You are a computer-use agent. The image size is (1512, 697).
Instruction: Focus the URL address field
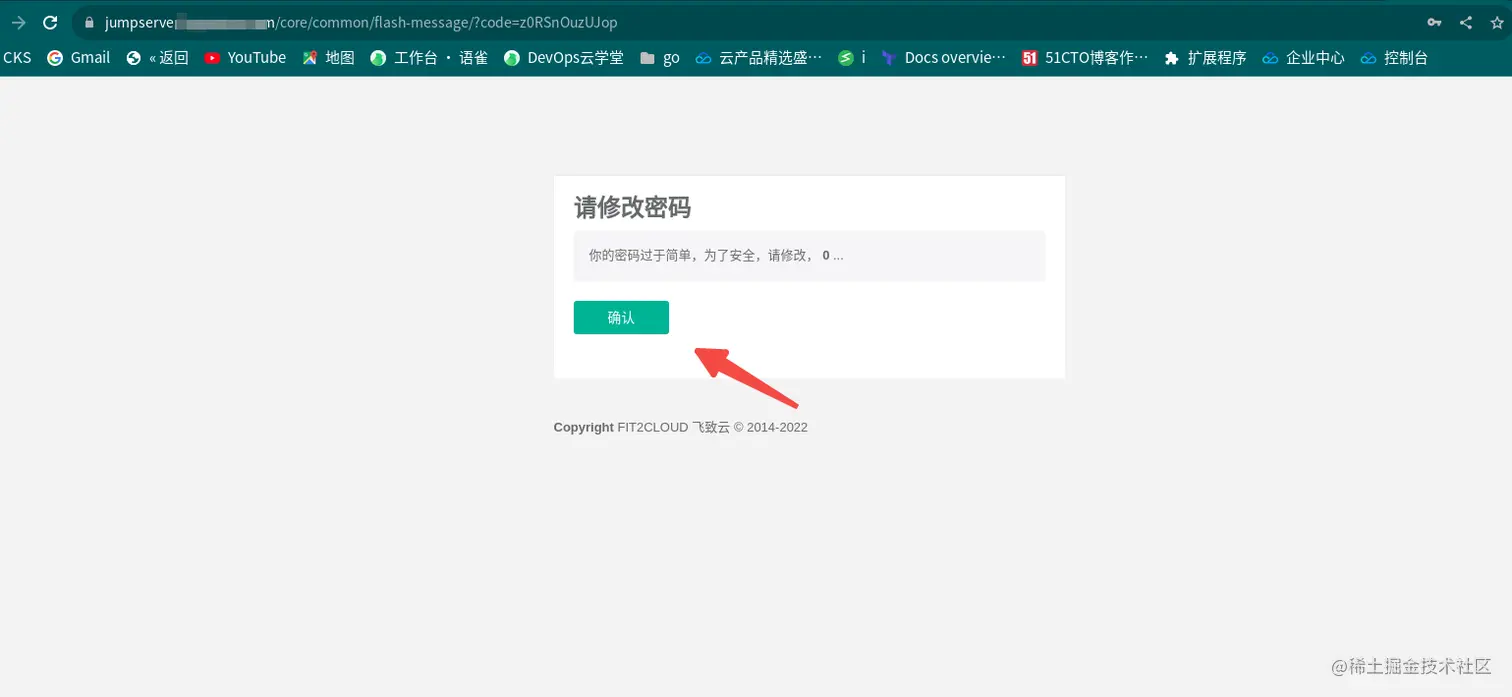[750, 22]
